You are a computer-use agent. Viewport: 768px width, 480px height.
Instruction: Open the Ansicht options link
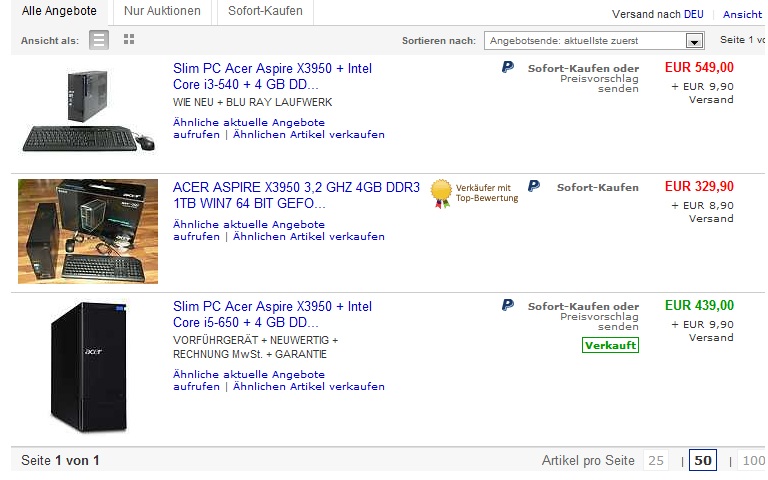pyautogui.click(x=743, y=14)
